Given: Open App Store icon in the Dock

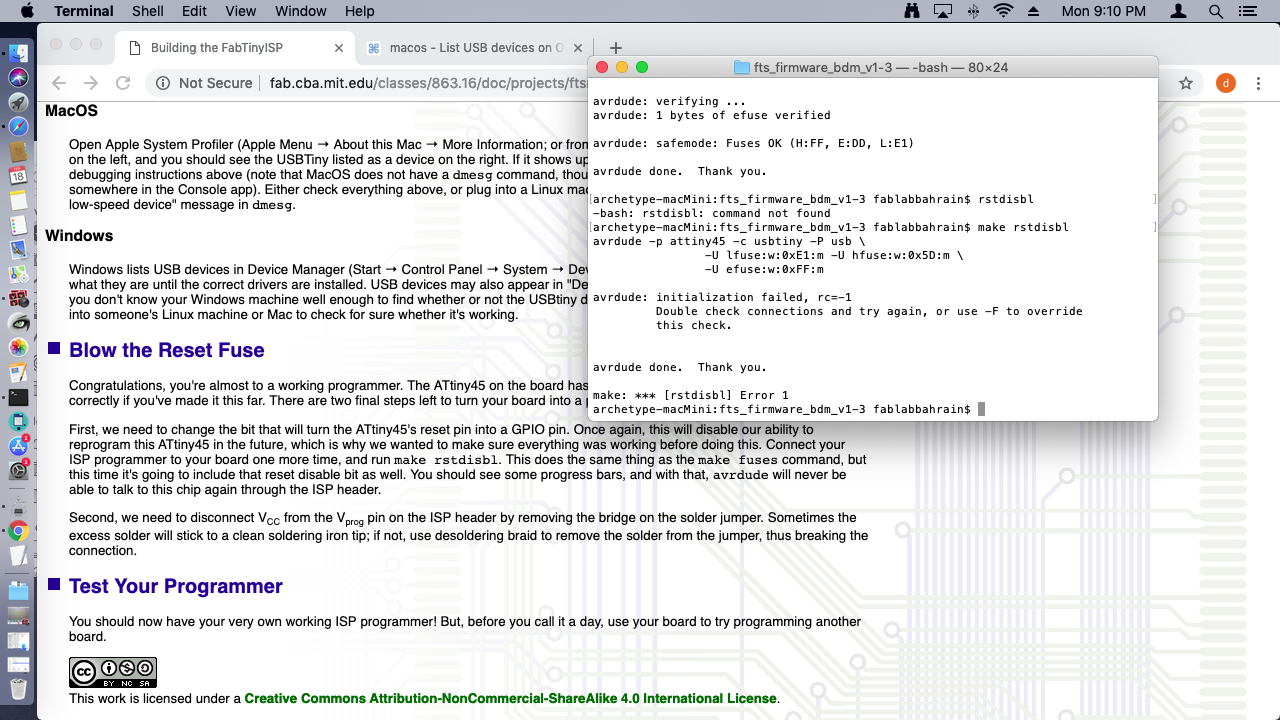Looking at the screenshot, I should point(18,446).
